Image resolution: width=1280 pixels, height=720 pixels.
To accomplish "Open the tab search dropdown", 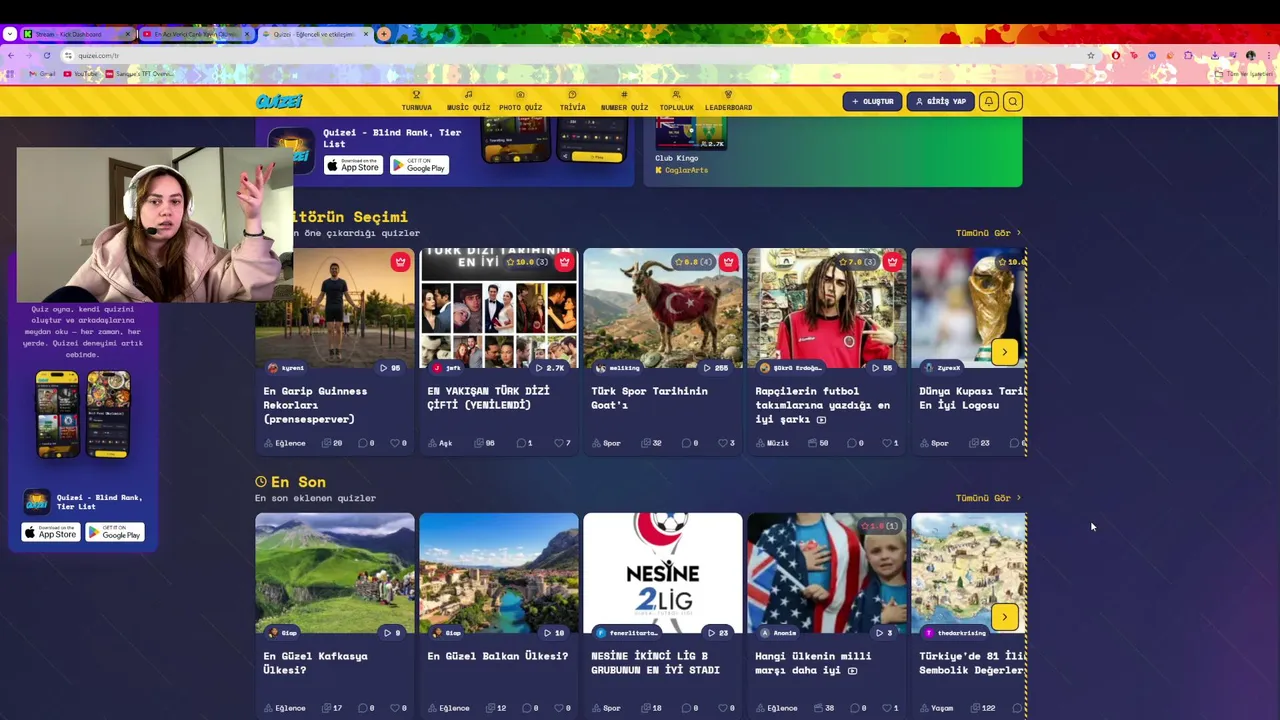I will pos(9,34).
